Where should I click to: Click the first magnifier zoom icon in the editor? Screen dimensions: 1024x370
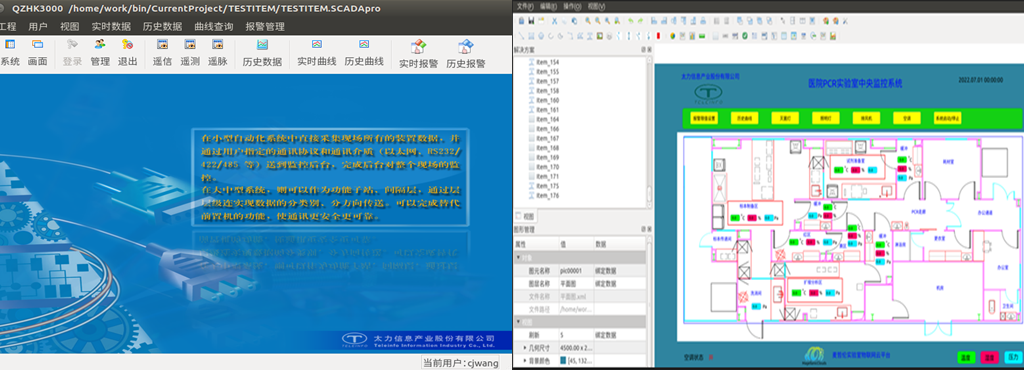tap(588, 21)
